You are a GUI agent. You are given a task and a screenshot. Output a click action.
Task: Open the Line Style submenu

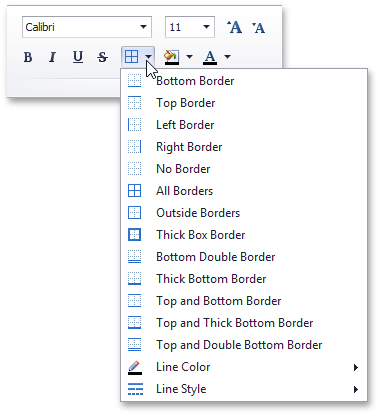(x=244, y=389)
